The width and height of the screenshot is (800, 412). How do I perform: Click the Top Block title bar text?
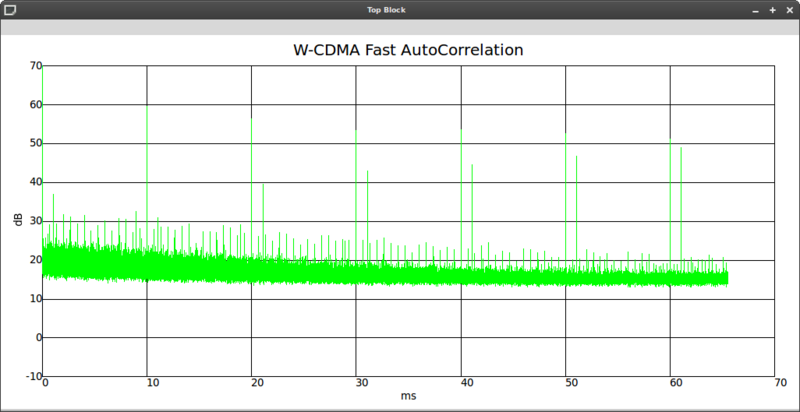point(400,10)
